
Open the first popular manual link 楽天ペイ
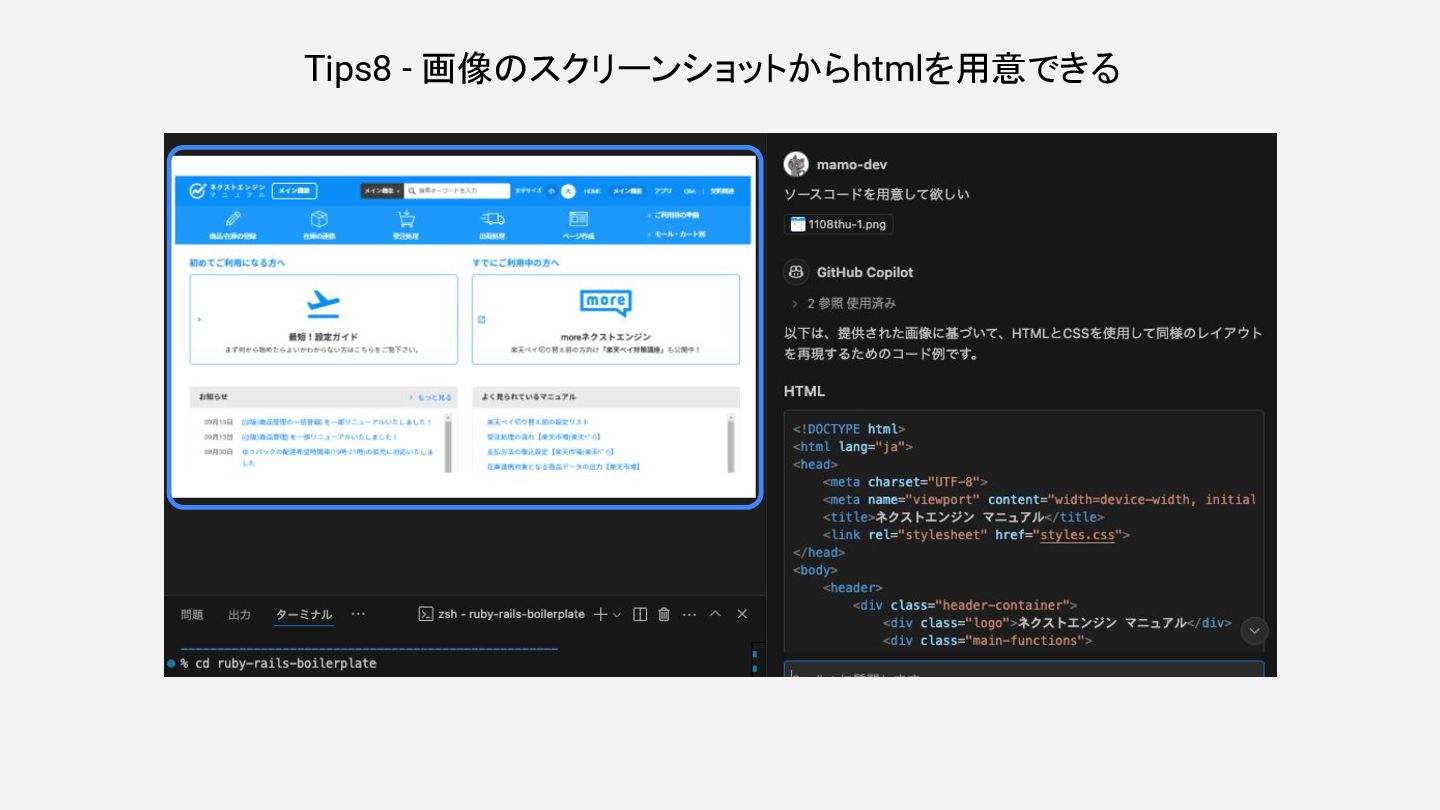(538, 422)
